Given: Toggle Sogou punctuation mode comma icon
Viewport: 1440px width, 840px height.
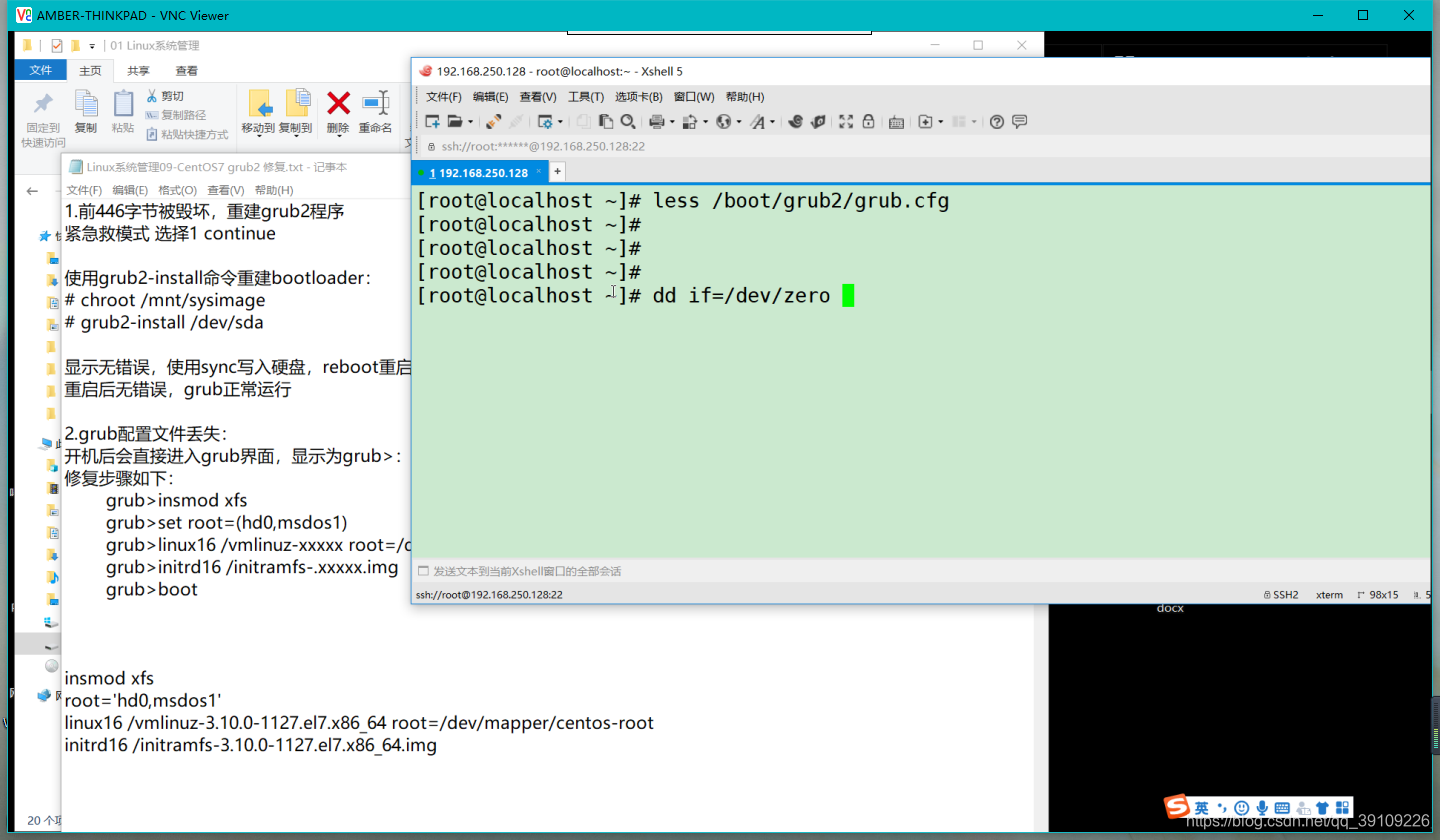Looking at the screenshot, I should (x=1222, y=807).
